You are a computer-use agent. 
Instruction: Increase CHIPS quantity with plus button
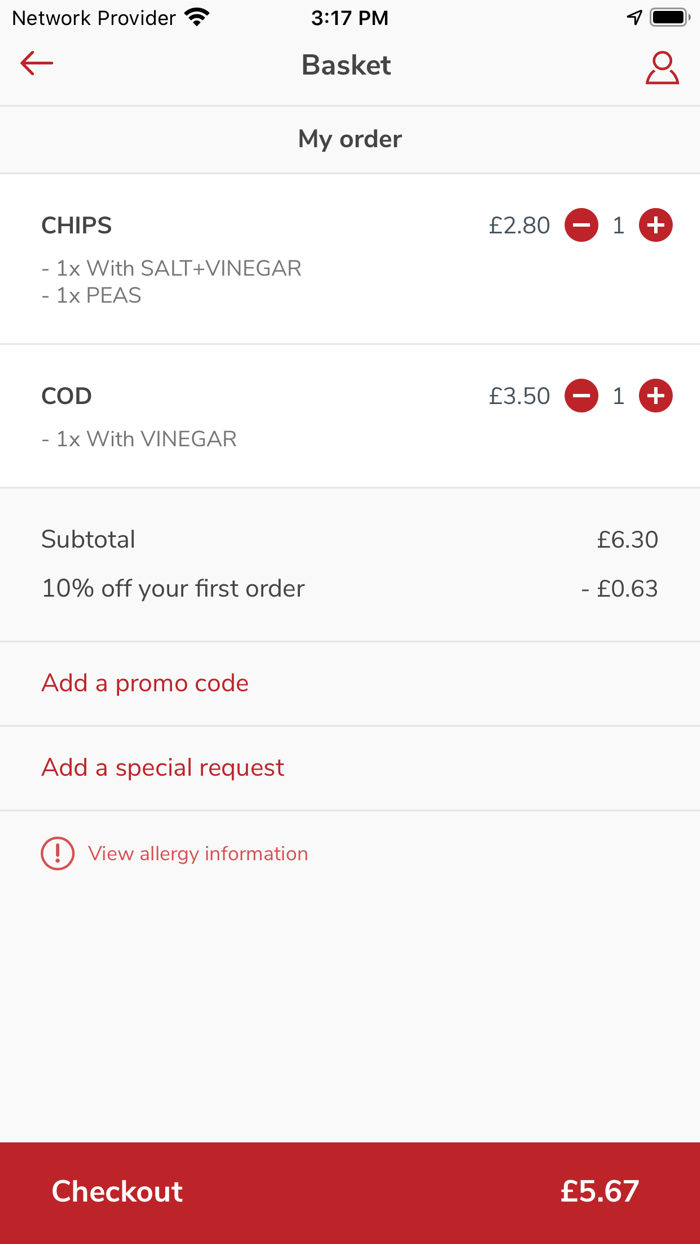pyautogui.click(x=656, y=226)
